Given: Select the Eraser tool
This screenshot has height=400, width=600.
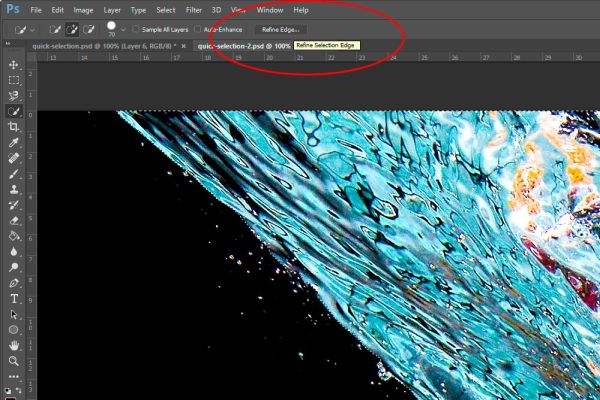Looking at the screenshot, I should coord(14,220).
